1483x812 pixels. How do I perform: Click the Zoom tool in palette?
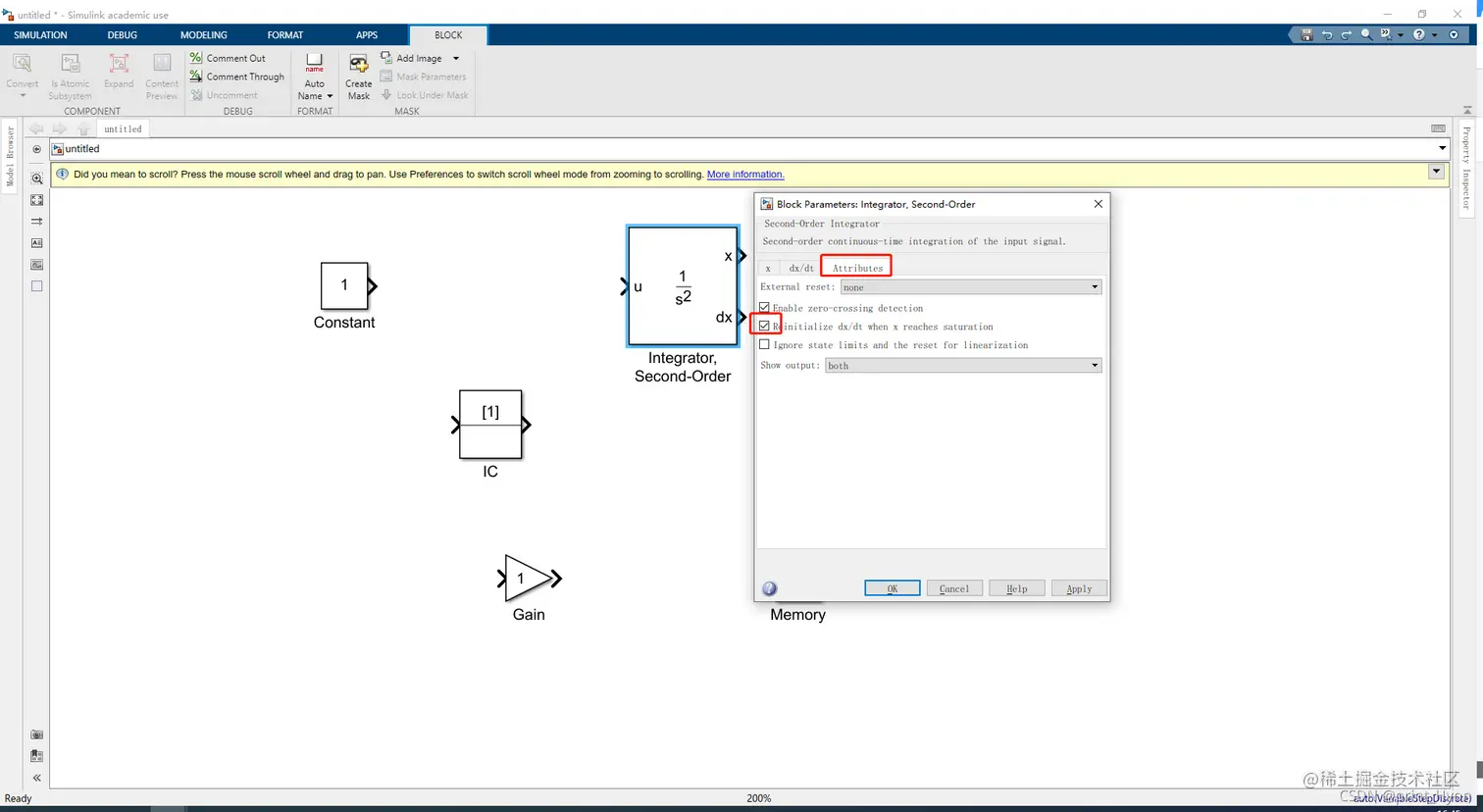pyautogui.click(x=36, y=178)
